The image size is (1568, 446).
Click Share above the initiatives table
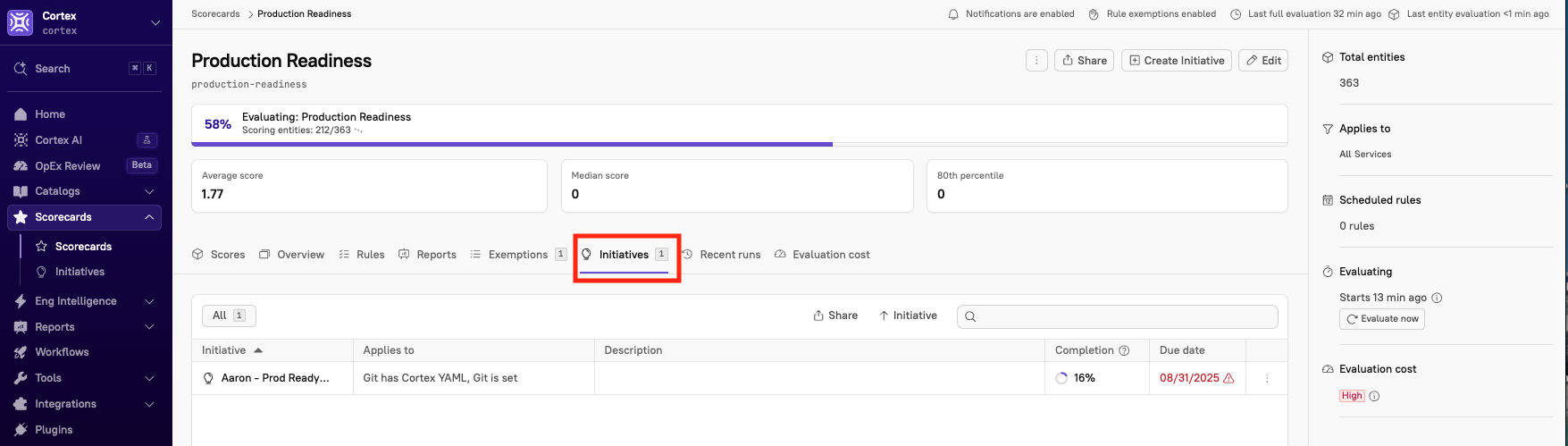click(x=835, y=316)
